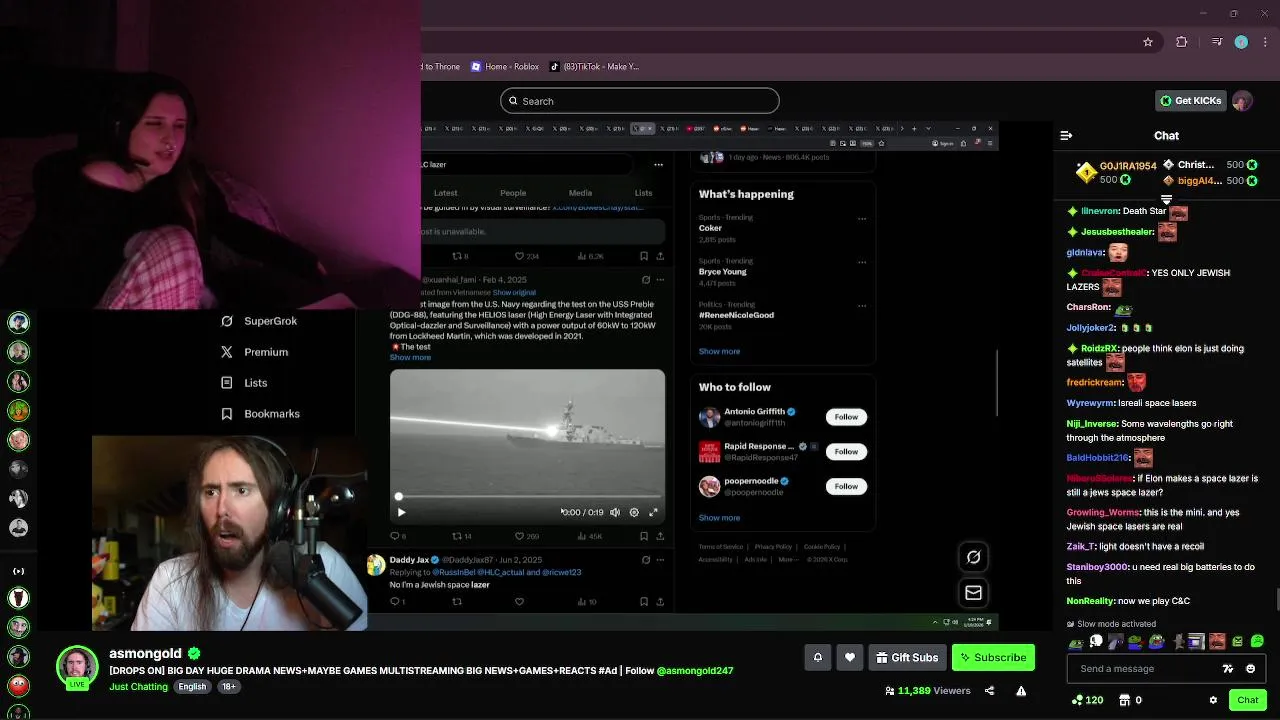The image size is (1280, 720).
Task: Click the green Chat send button
Action: click(1248, 700)
